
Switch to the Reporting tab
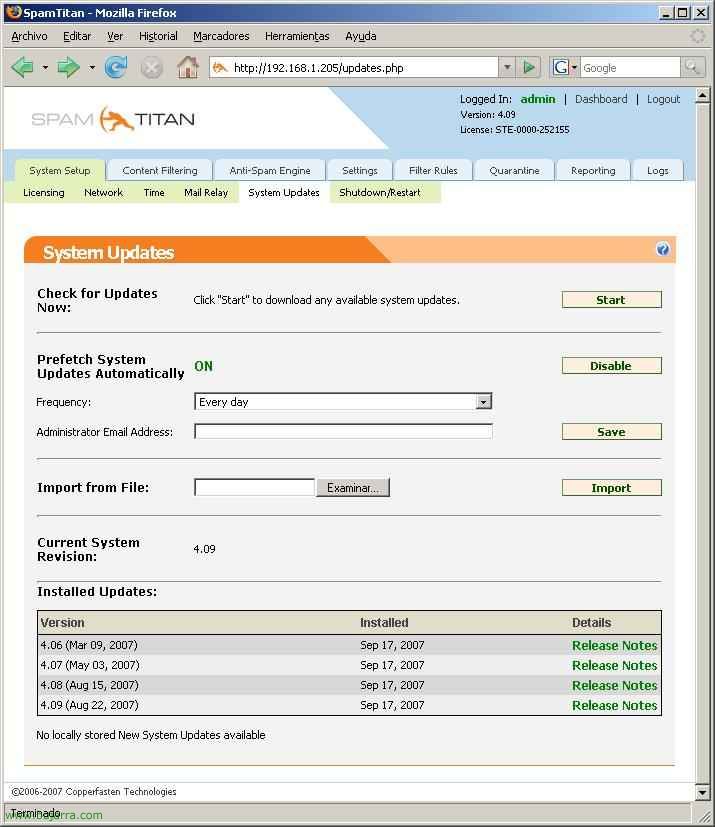pos(593,170)
